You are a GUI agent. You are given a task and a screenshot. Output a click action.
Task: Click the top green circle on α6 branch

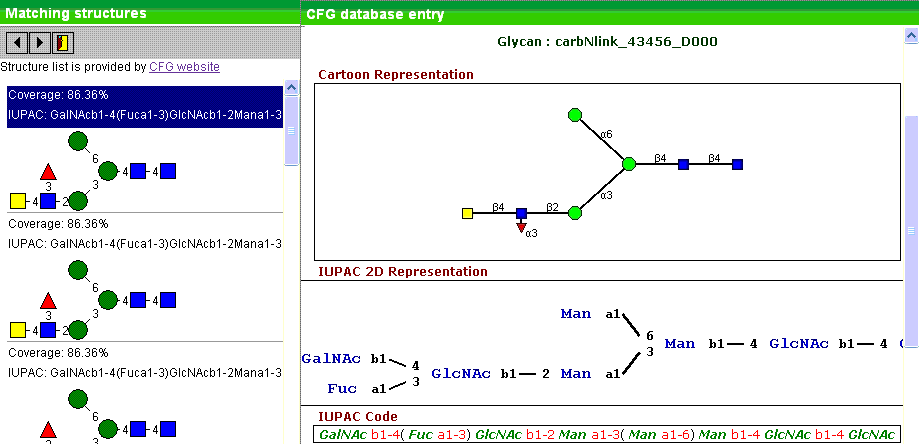575,115
